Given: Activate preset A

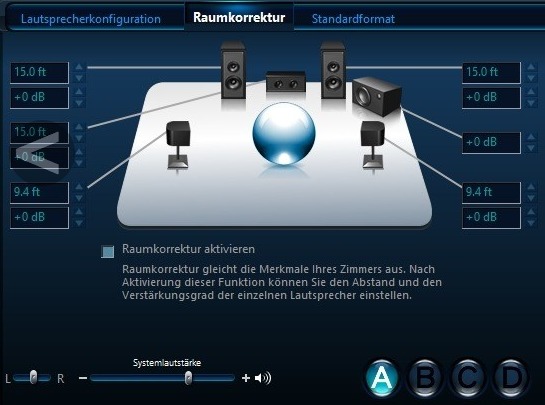Looking at the screenshot, I should pyautogui.click(x=382, y=378).
